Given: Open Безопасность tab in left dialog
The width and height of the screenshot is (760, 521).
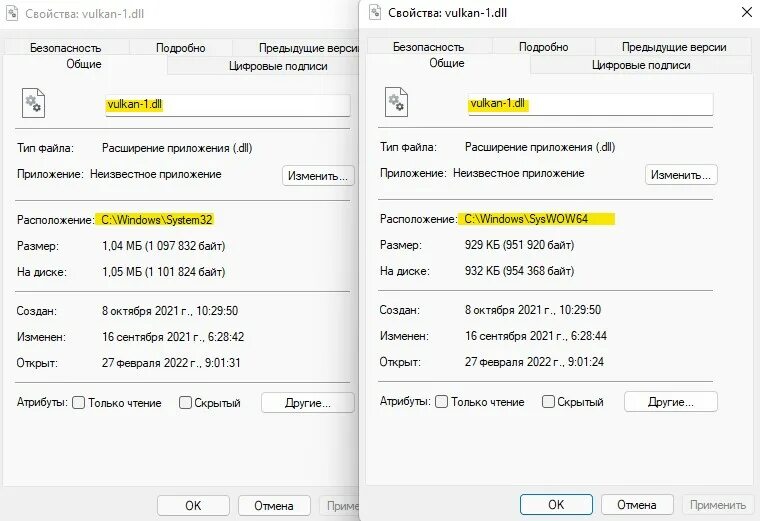Looking at the screenshot, I should coord(66,47).
